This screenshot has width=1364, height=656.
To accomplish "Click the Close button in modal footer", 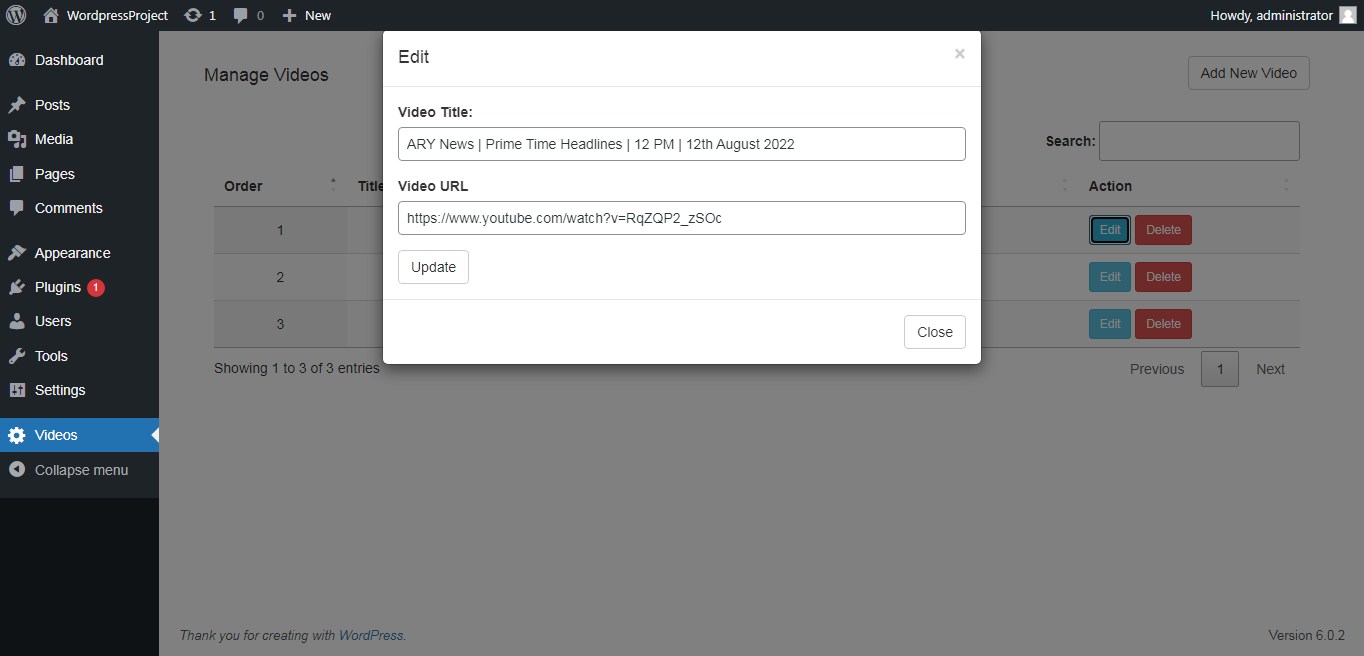I will pos(934,332).
